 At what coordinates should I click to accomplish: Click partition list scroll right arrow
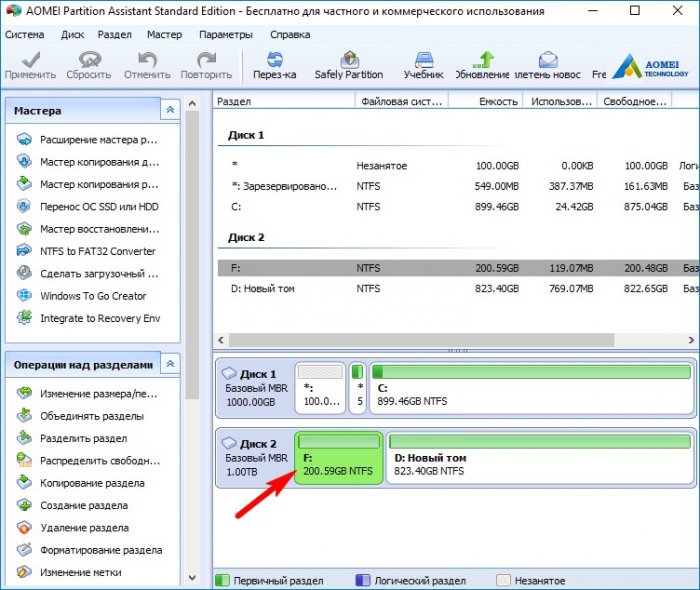pos(691,340)
